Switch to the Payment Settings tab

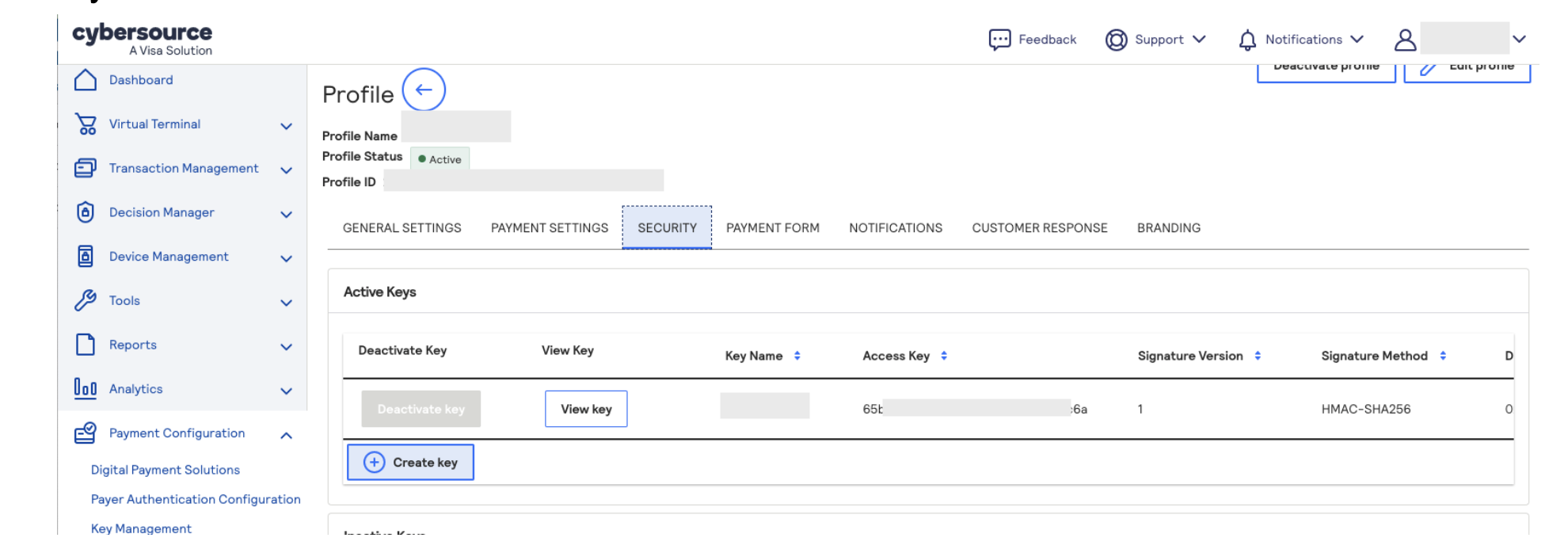click(550, 228)
